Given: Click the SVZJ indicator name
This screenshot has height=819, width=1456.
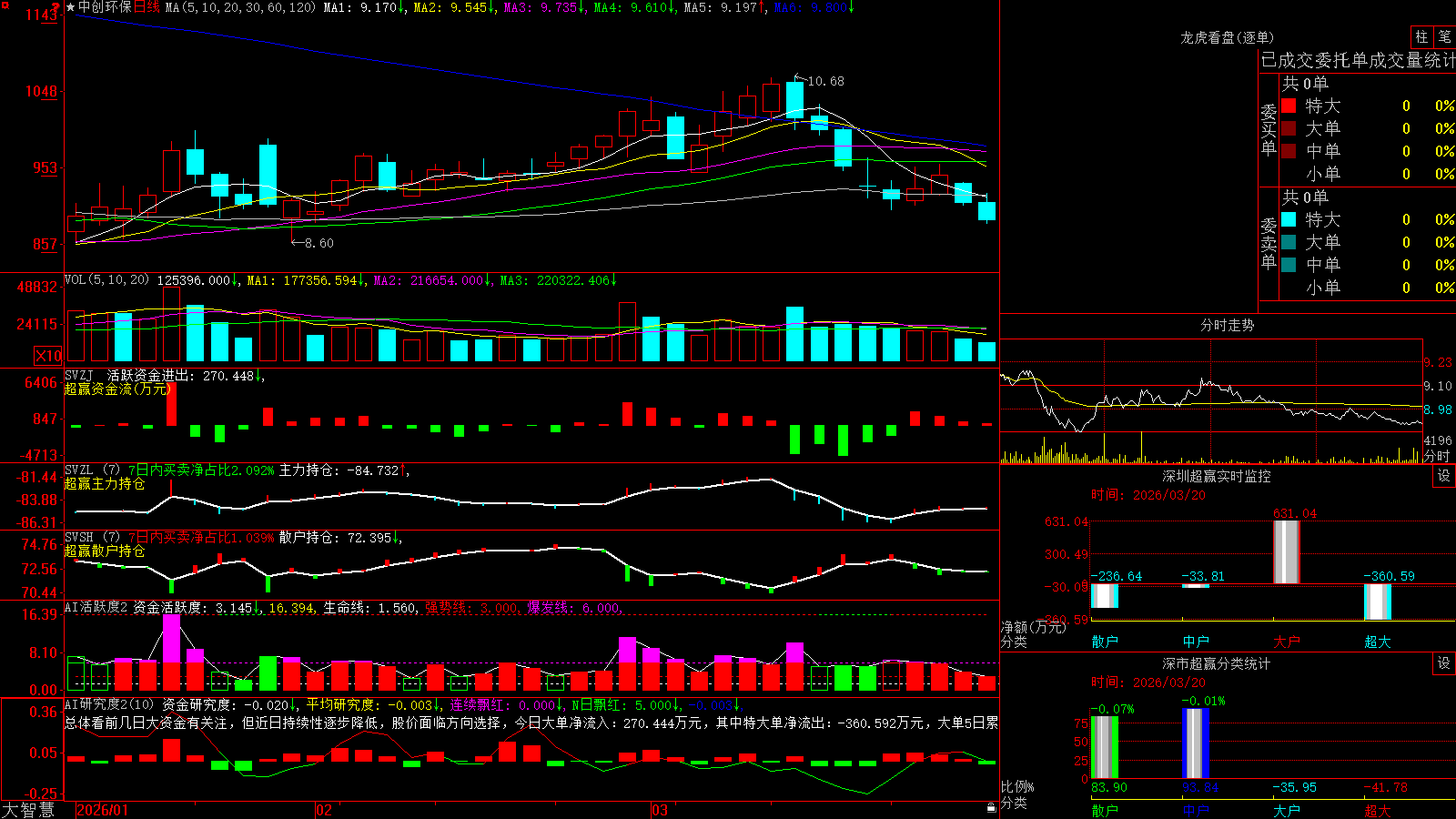Looking at the screenshot, I should coord(79,376).
